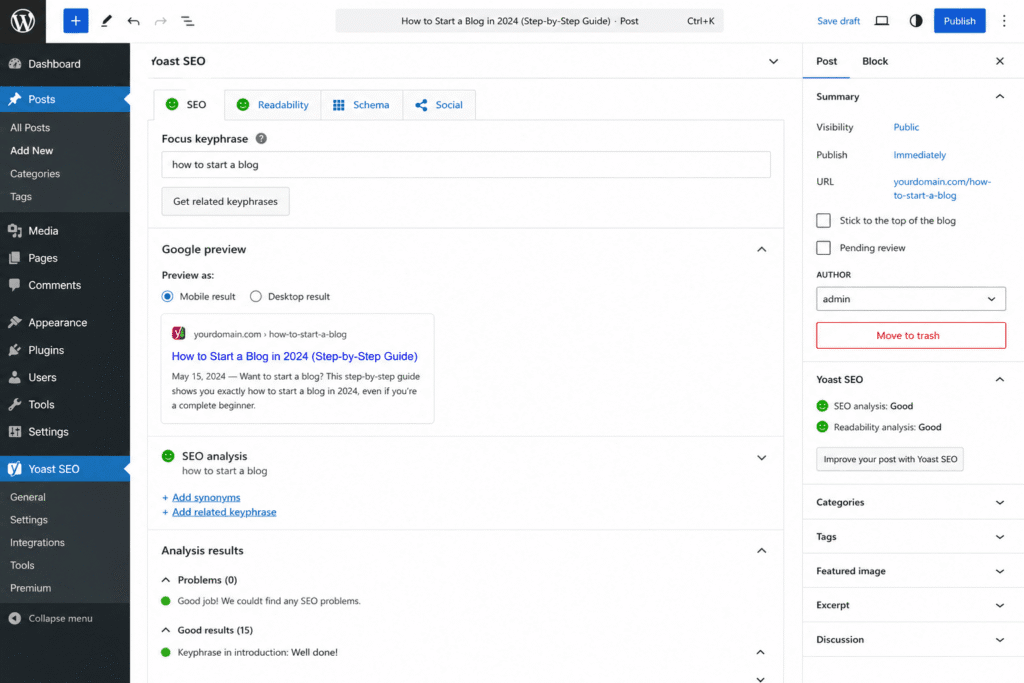
Task: Expand the Categories panel
Action: [999, 502]
